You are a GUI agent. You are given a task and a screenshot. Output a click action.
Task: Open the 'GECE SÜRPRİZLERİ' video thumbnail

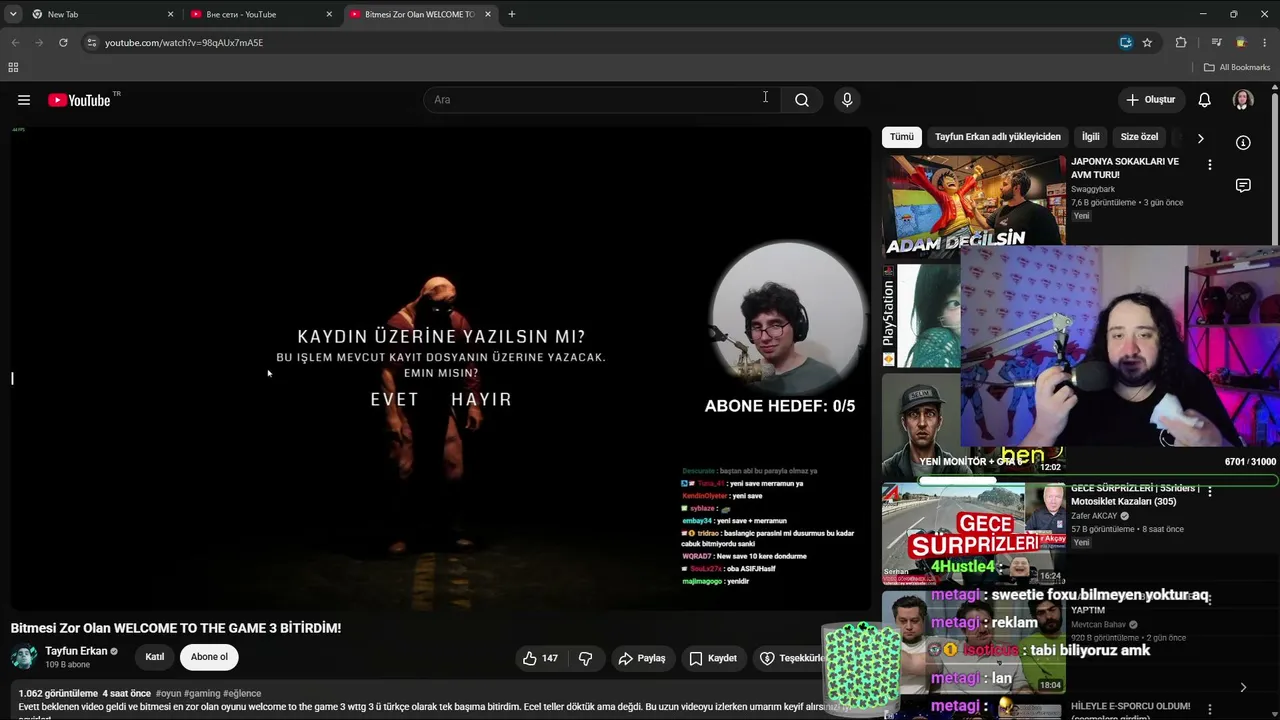974,533
